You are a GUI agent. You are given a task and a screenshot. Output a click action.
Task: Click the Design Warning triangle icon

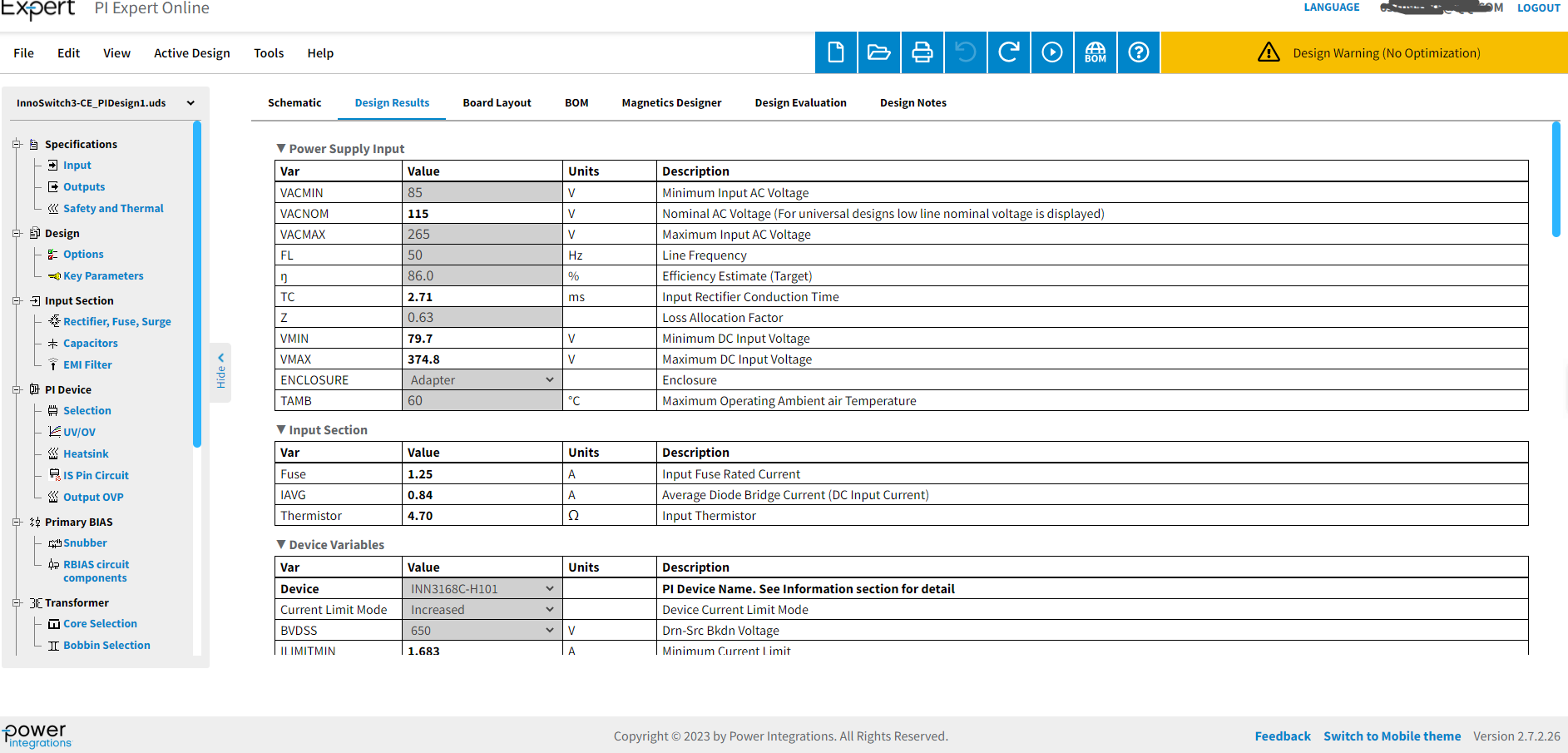coord(1269,52)
